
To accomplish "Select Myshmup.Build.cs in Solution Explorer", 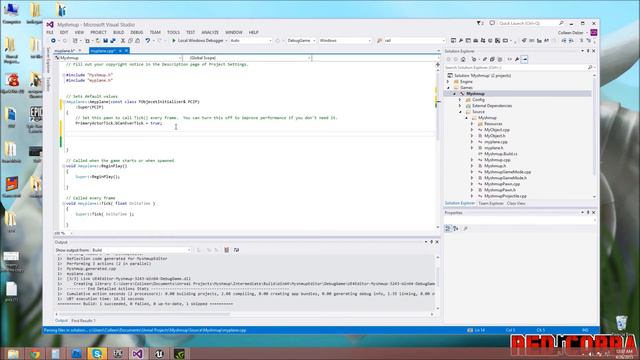I will coord(500,154).
